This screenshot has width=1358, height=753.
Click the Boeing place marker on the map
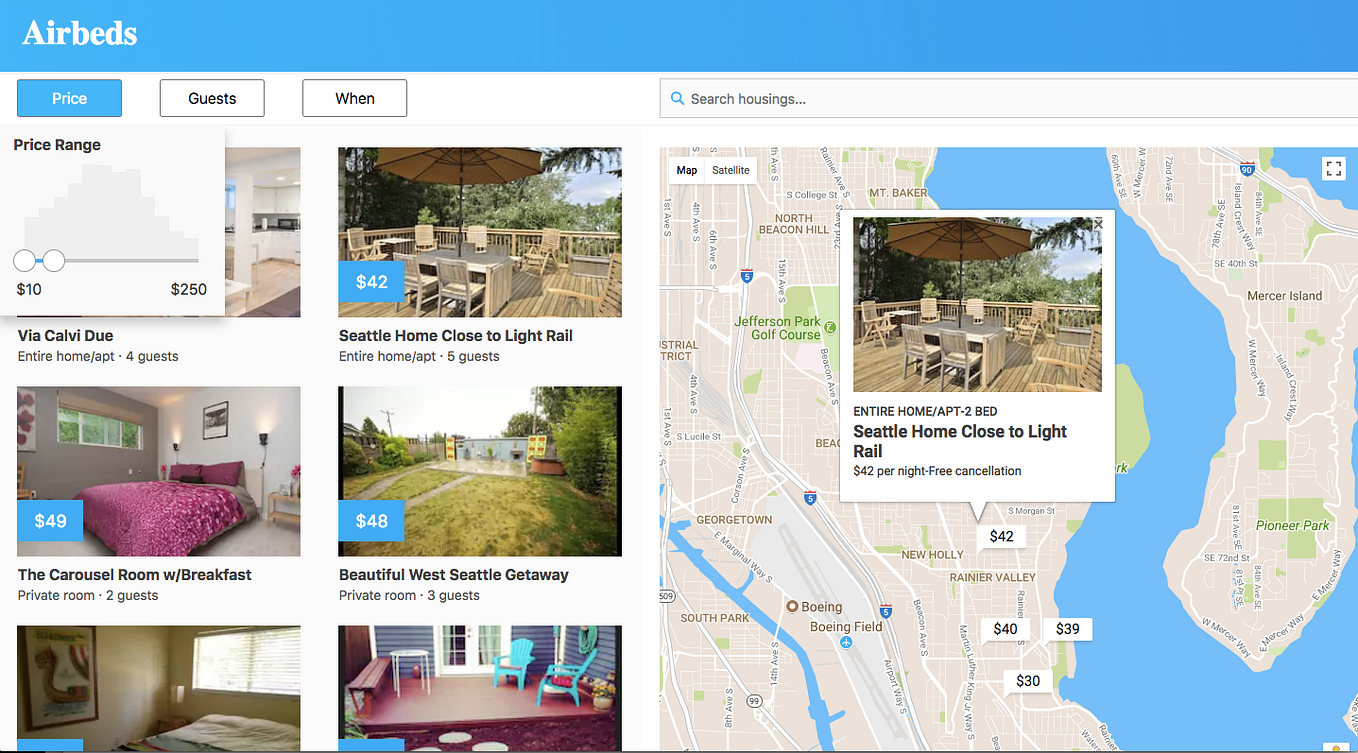(790, 606)
